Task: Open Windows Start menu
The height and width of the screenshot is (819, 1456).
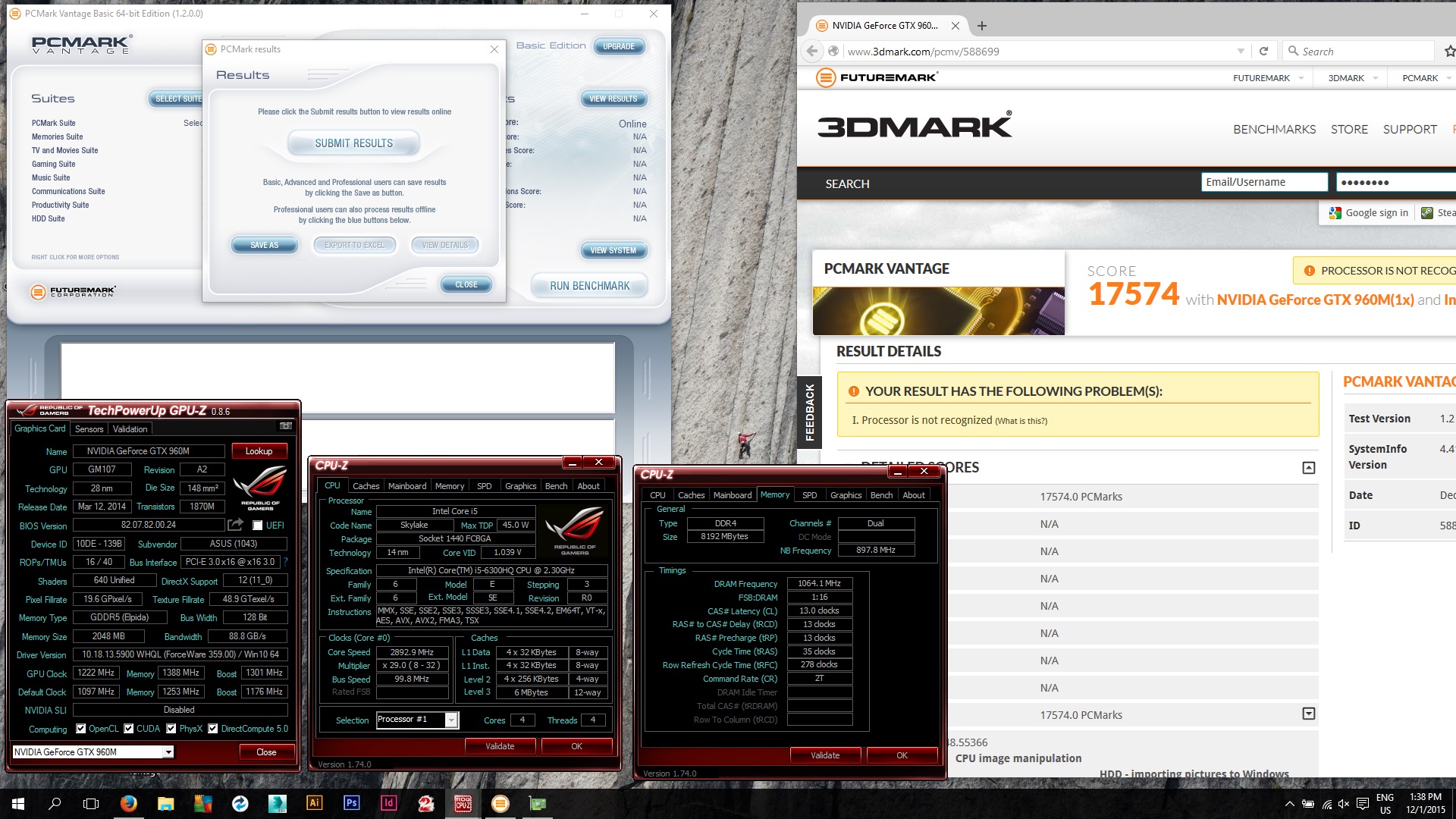Action: point(18,803)
